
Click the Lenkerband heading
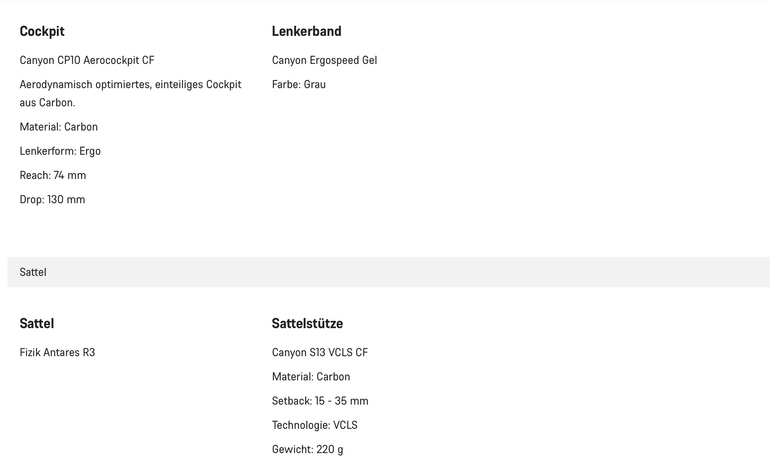click(x=306, y=31)
